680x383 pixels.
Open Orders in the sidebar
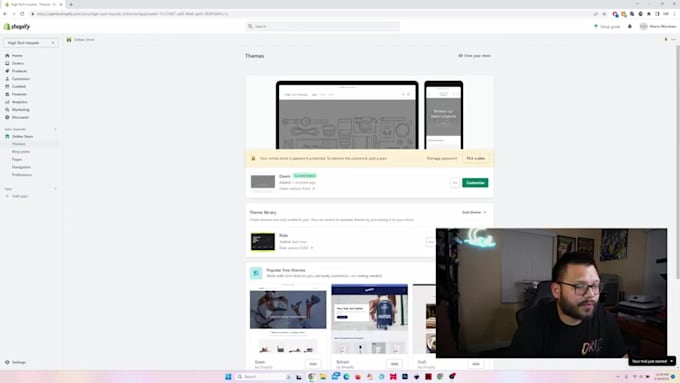(x=18, y=63)
